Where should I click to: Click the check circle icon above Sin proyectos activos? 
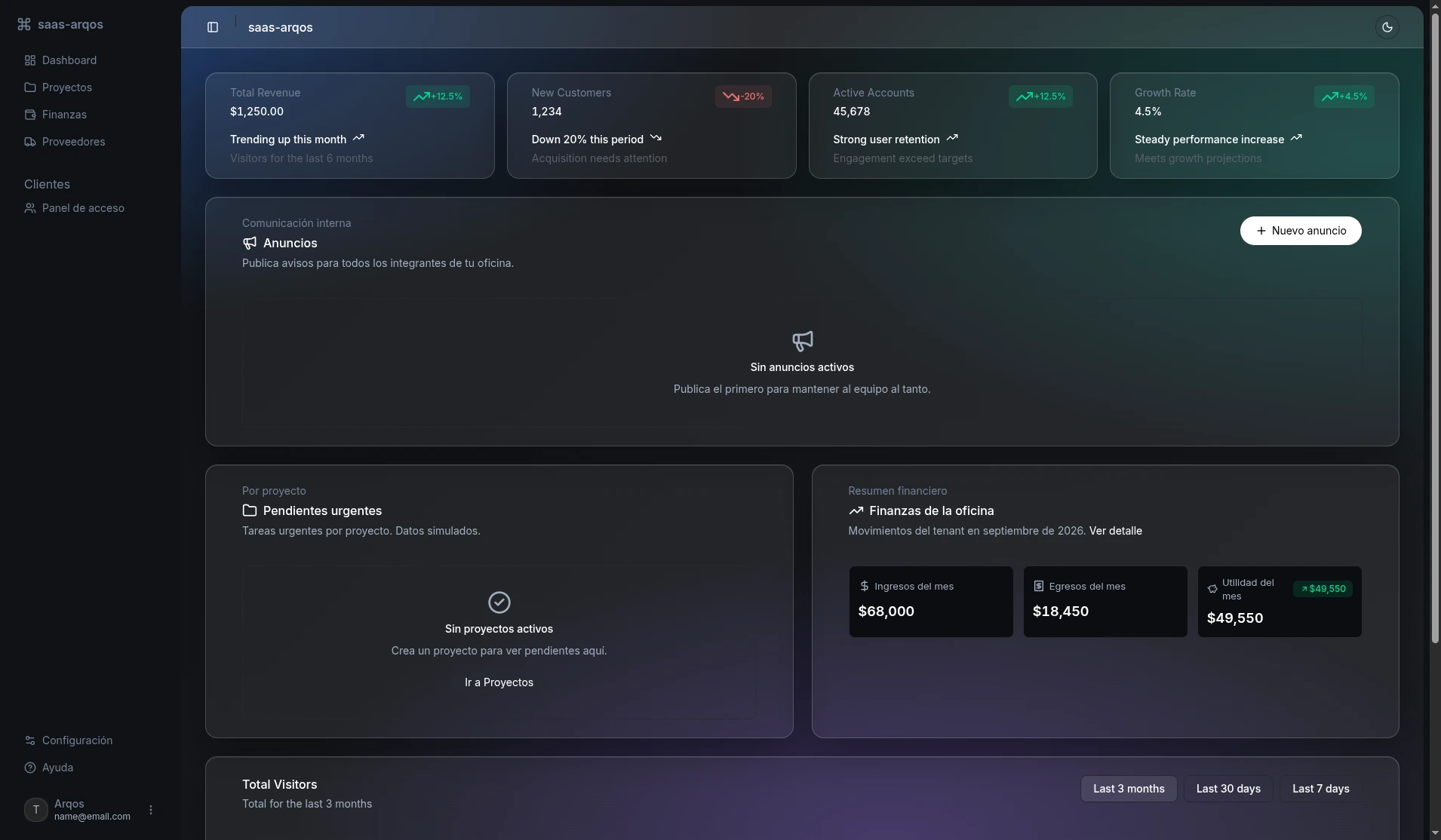pyautogui.click(x=499, y=602)
